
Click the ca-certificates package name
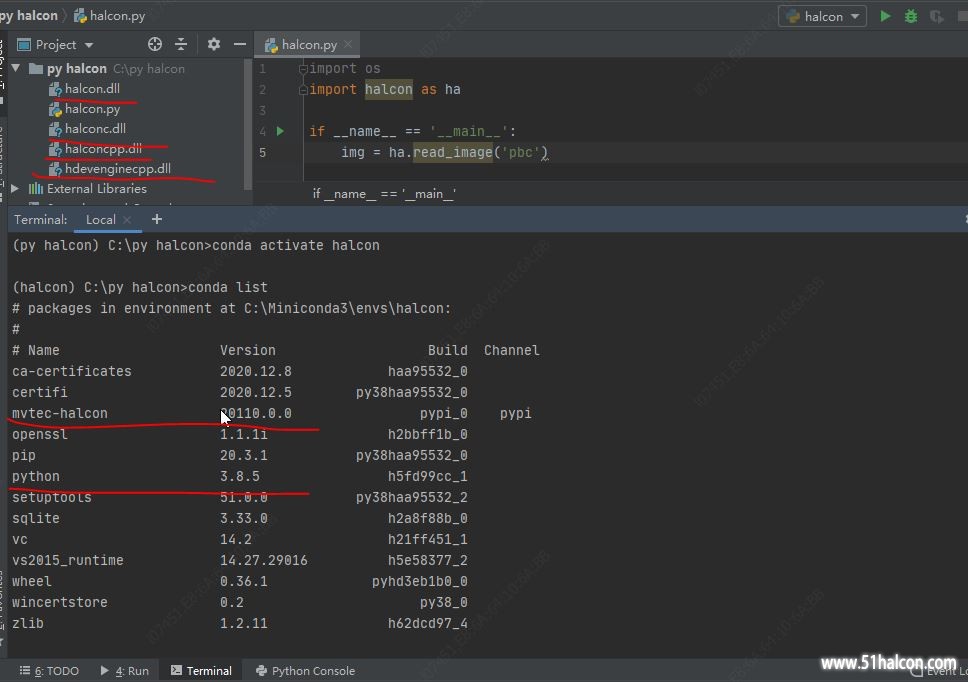click(x=72, y=371)
